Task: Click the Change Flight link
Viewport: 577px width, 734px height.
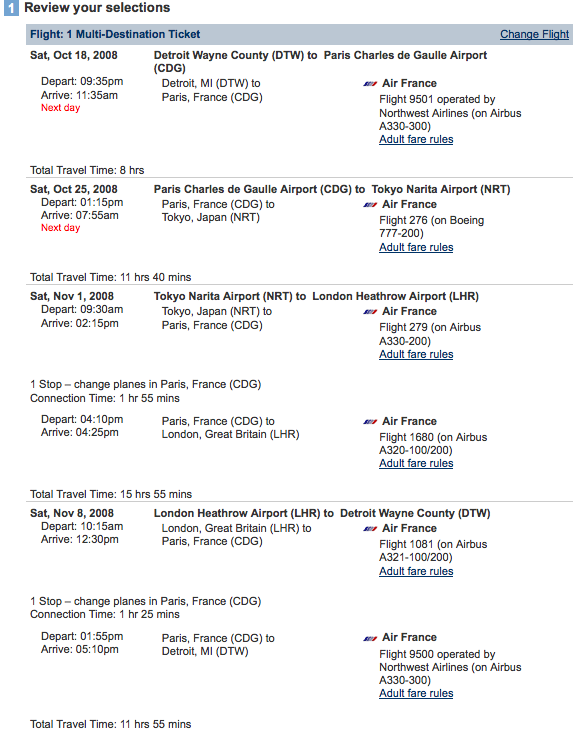Action: (534, 34)
